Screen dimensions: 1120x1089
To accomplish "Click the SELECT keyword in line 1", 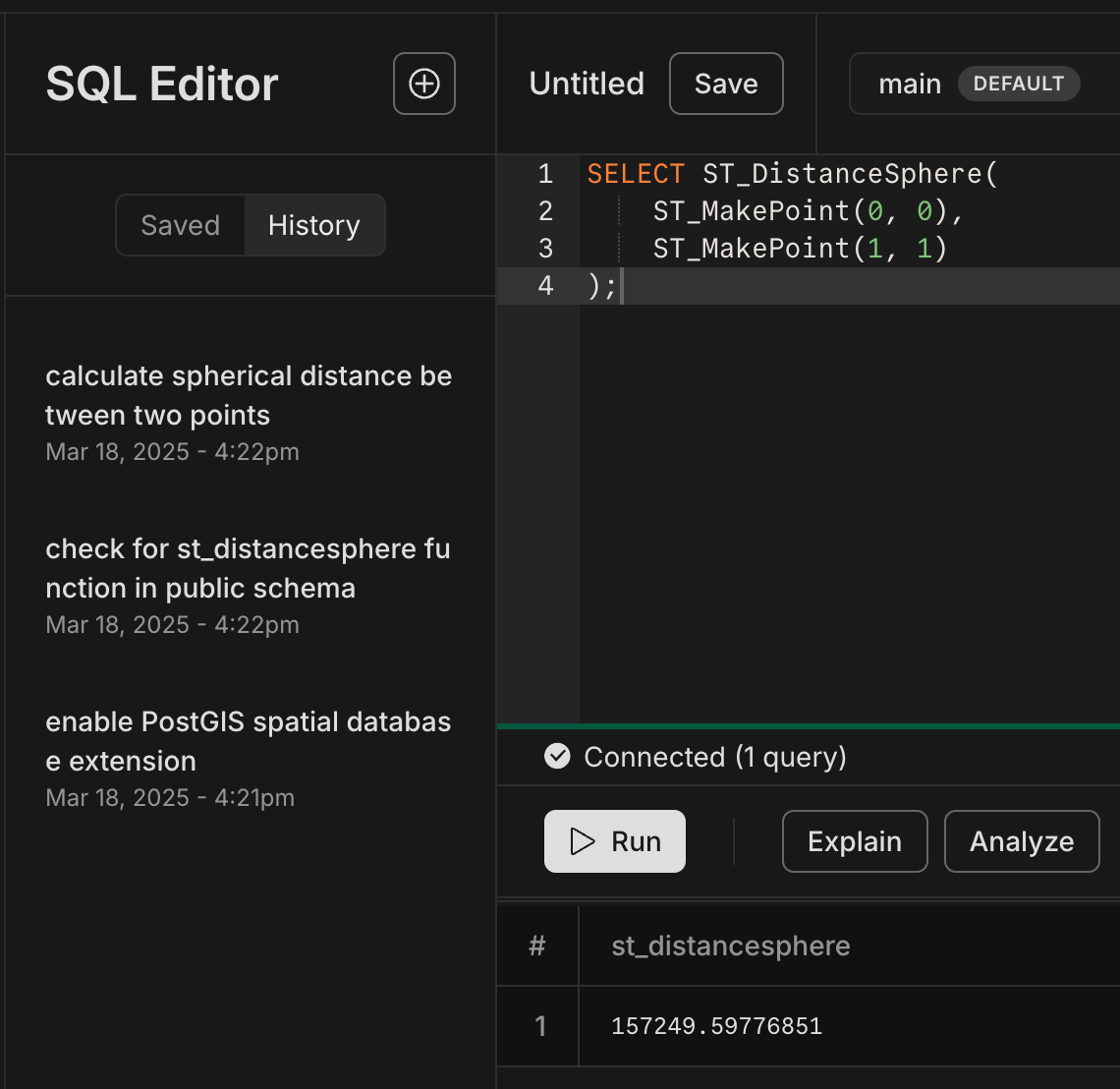I will coord(636,174).
